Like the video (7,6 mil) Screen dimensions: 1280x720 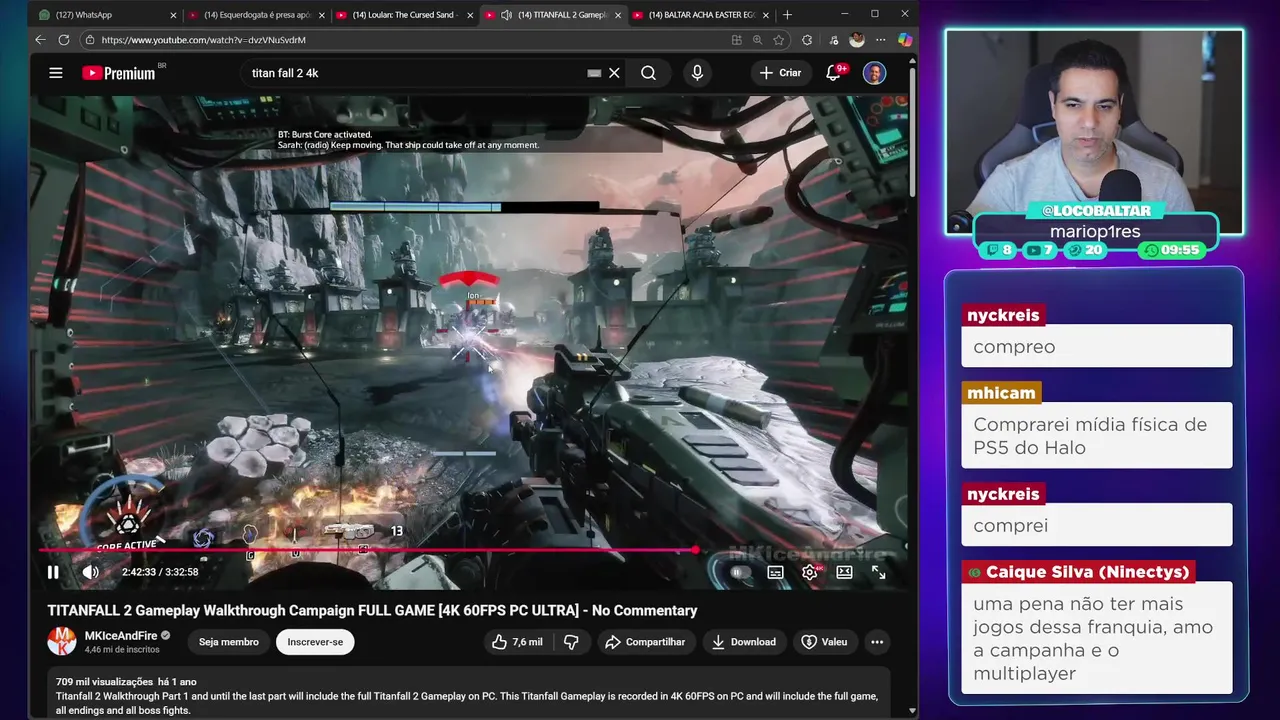pyautogui.click(x=517, y=642)
